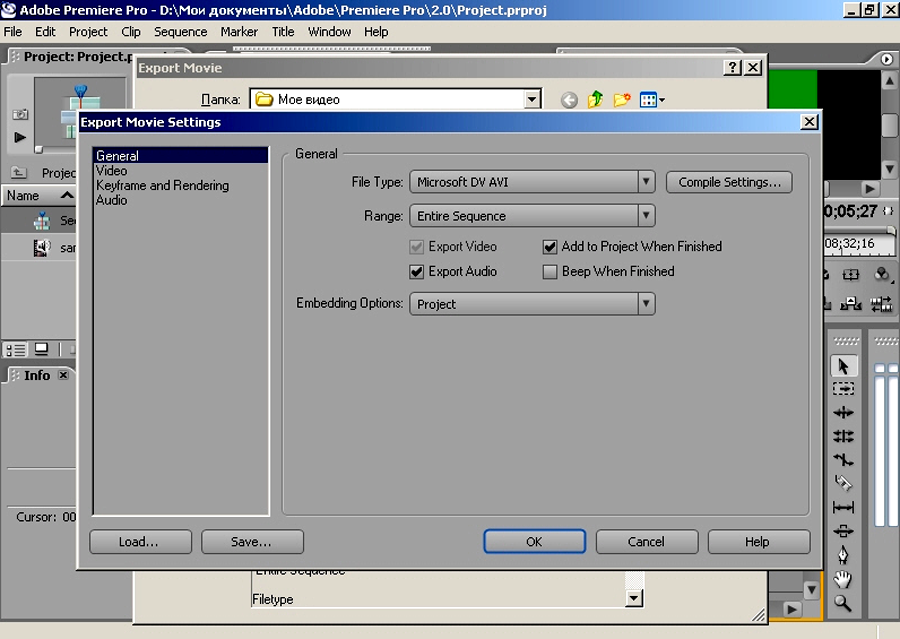Select the Hand tool
The image size is (900, 639).
pos(843,579)
